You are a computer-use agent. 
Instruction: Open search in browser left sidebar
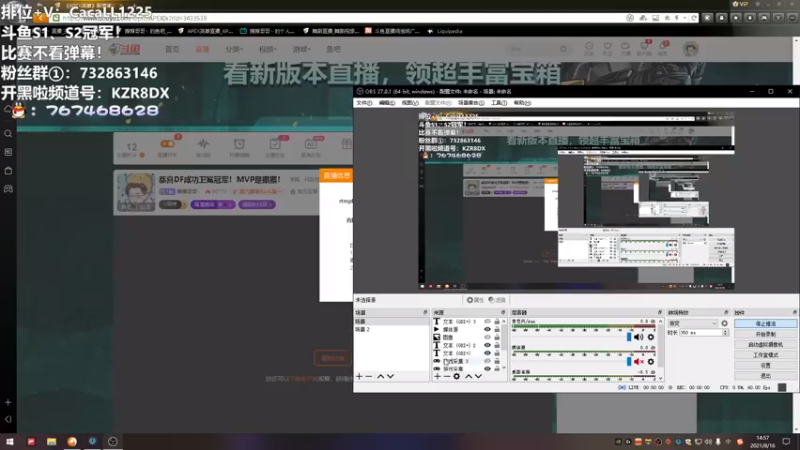8,134
